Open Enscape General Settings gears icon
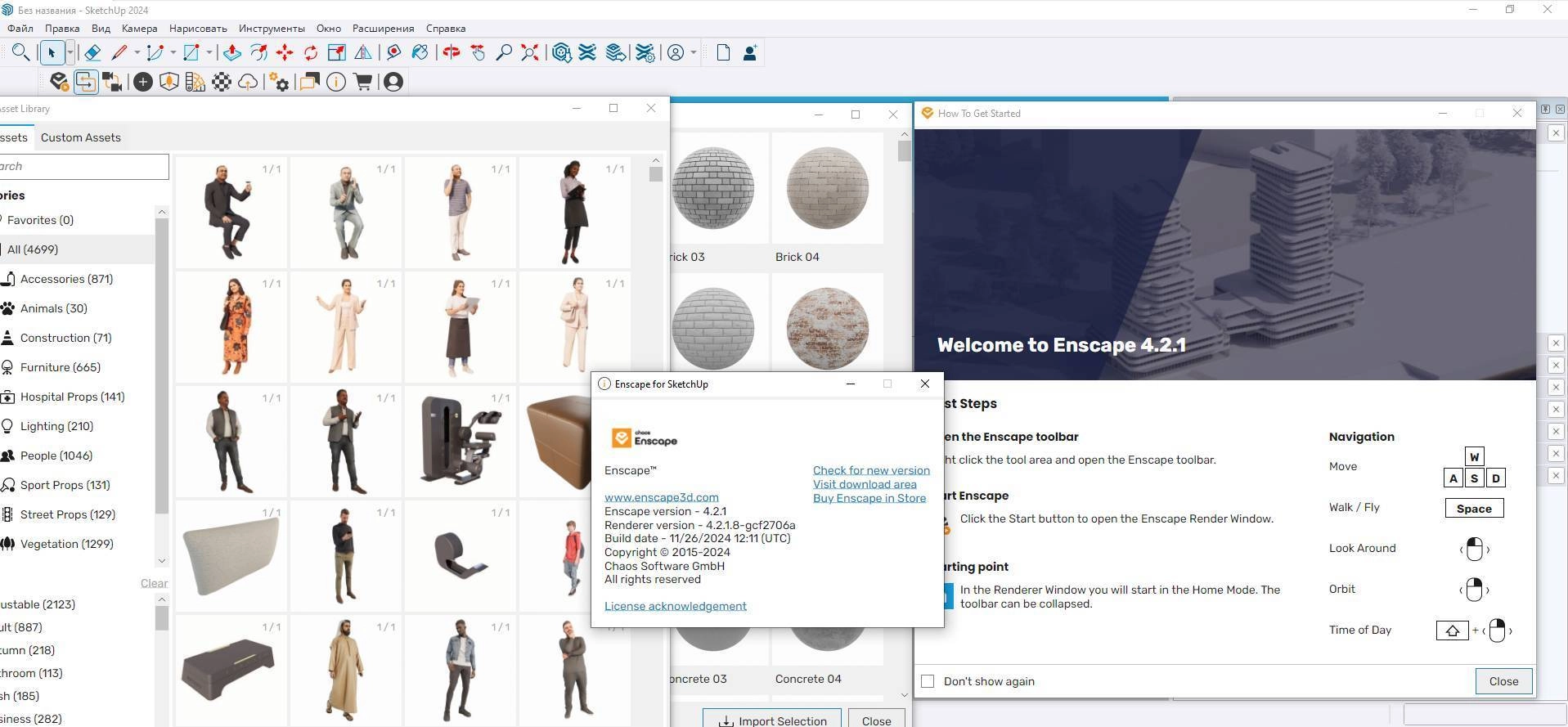The width and height of the screenshot is (1568, 727). pos(280,82)
